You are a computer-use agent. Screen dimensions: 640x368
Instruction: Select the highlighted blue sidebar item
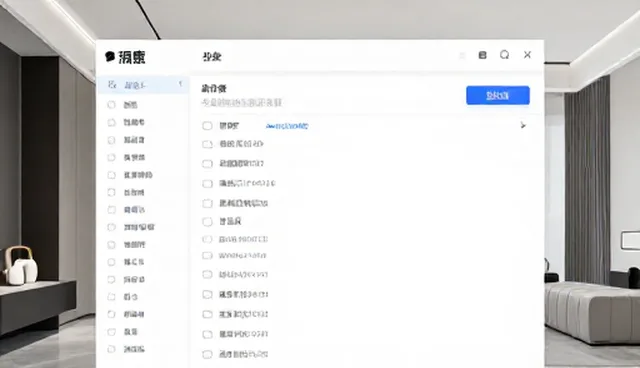[x=143, y=85]
